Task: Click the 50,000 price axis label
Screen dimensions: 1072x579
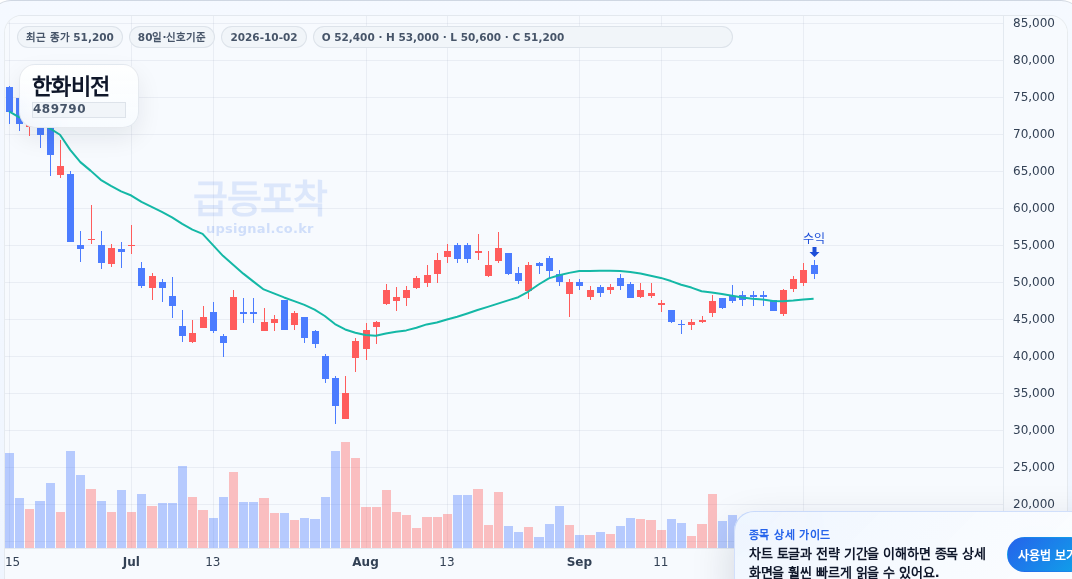Action: click(1034, 281)
